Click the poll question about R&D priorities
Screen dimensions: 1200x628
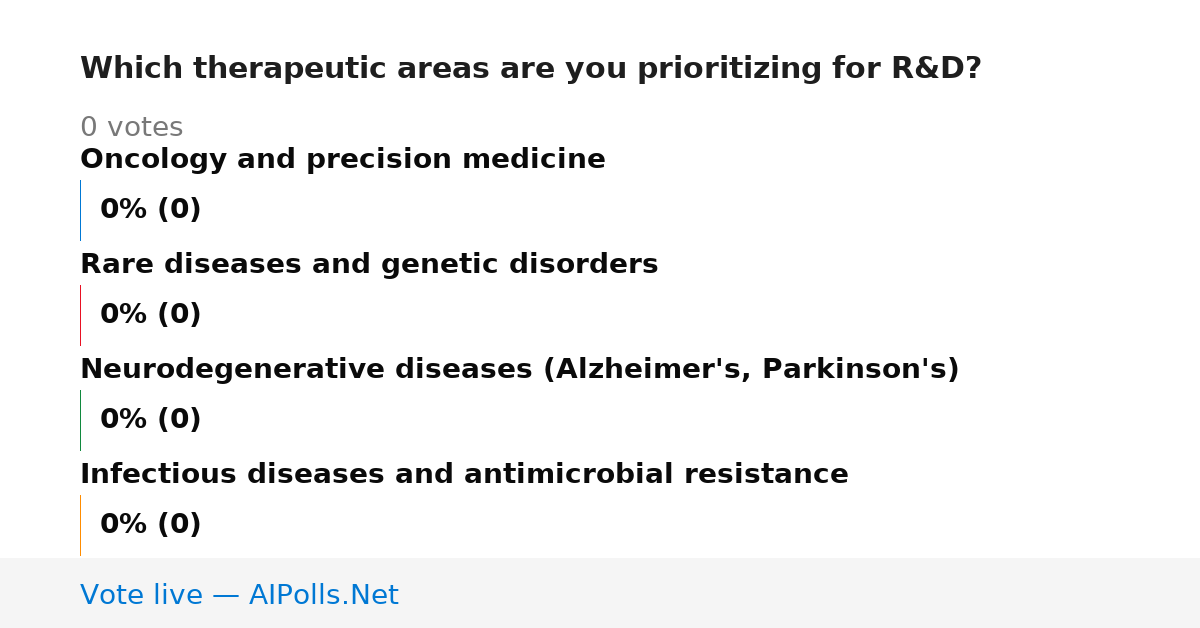(x=531, y=69)
